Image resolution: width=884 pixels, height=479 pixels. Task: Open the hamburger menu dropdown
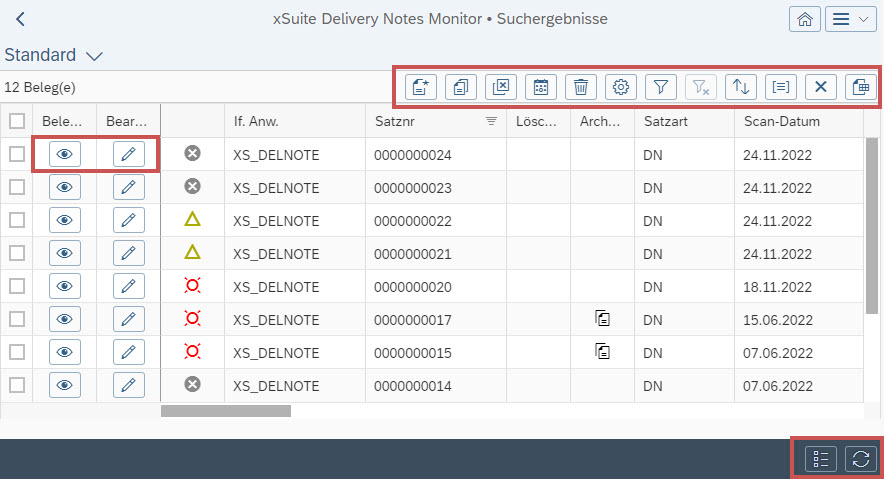pos(850,19)
